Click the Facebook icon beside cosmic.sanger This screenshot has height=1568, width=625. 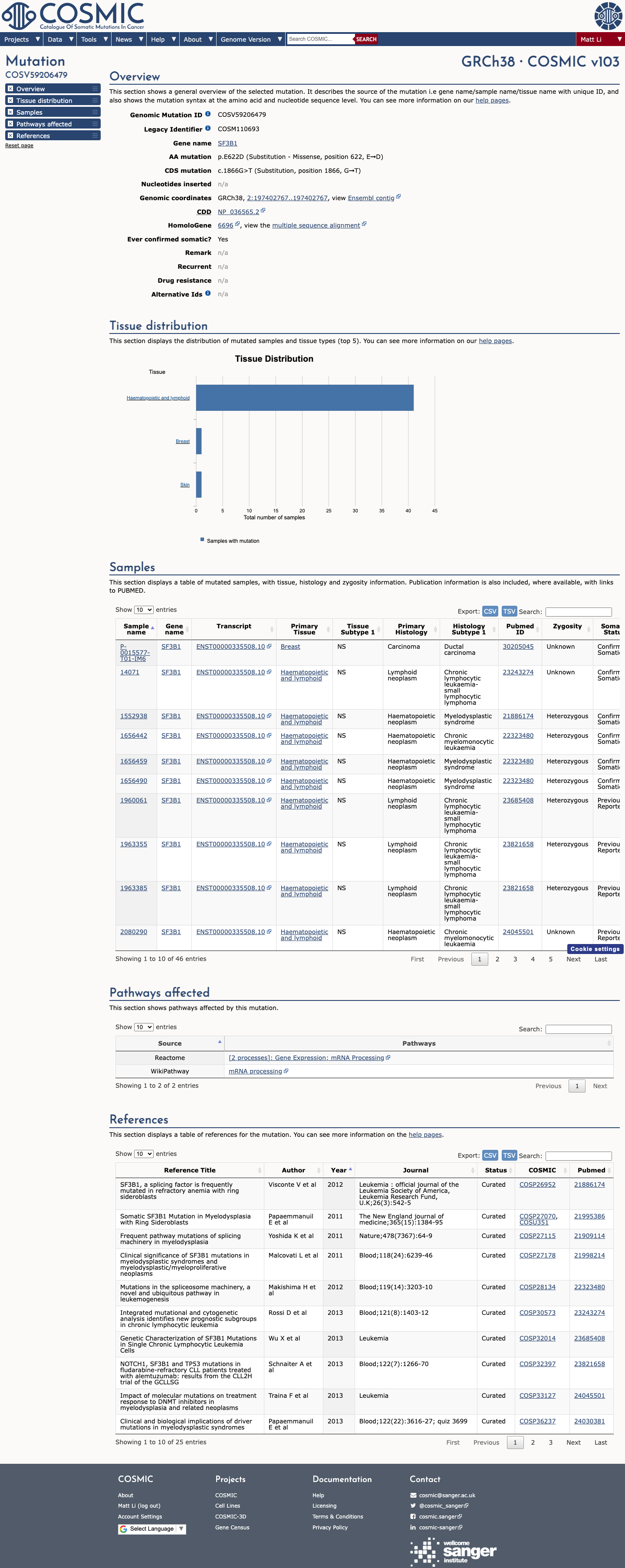tap(413, 1516)
